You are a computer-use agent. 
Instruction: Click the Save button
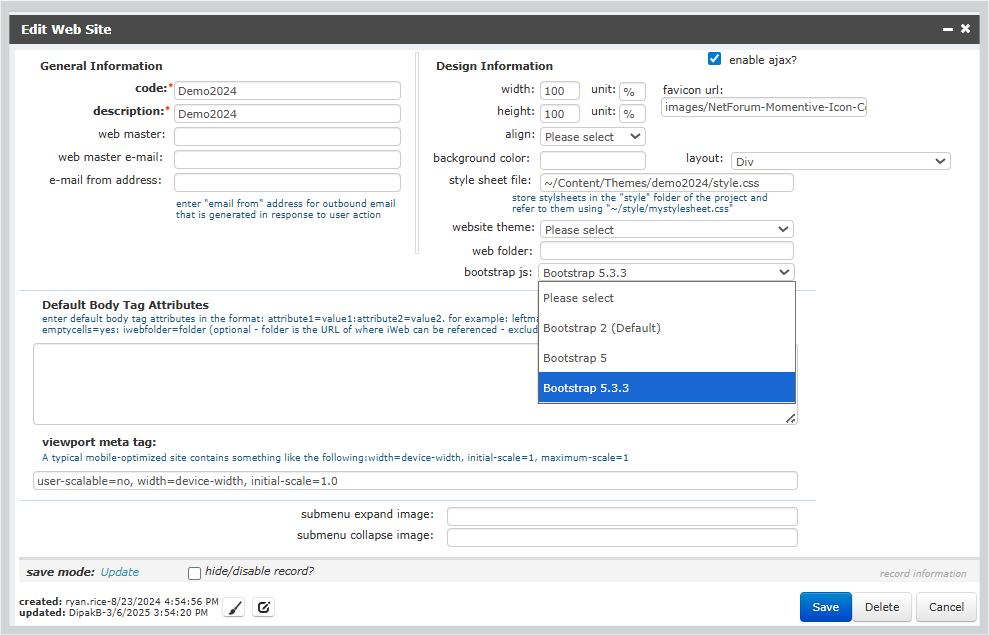[826, 607]
